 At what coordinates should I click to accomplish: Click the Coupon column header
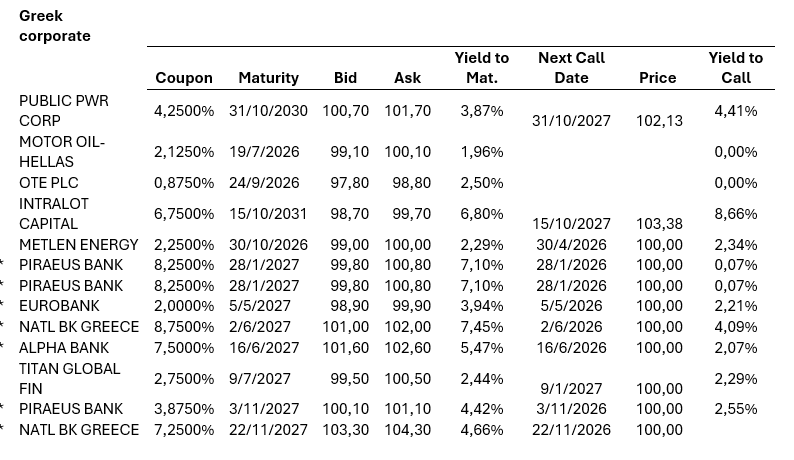click(184, 78)
